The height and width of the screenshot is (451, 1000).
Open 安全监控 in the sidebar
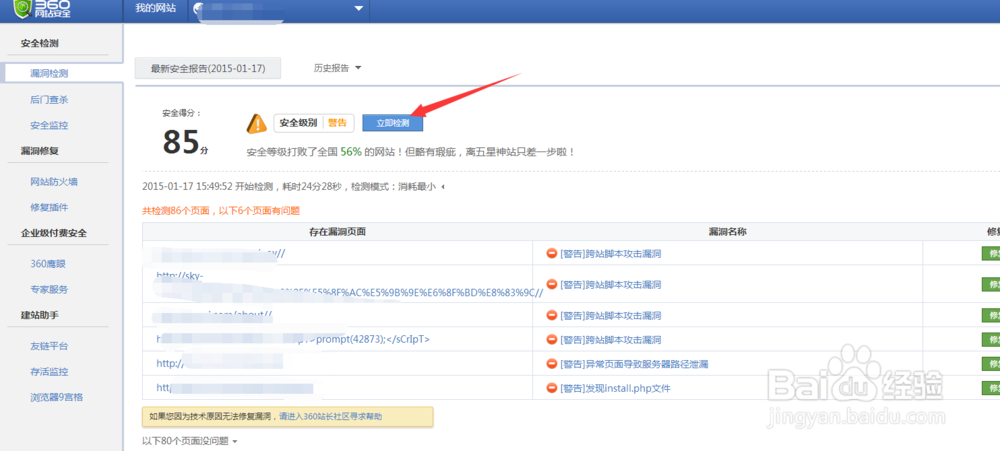tap(49, 125)
